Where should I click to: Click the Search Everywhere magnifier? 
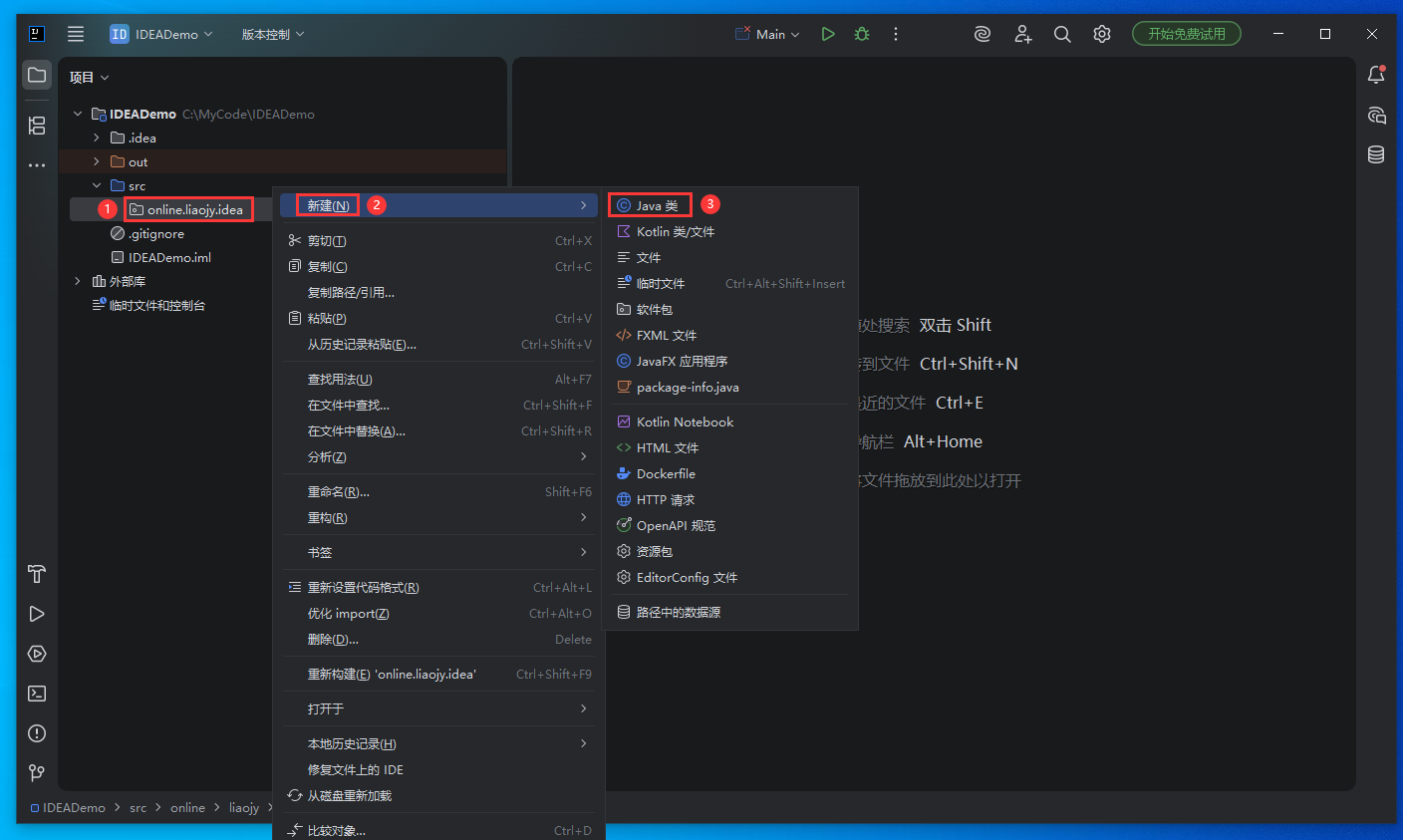[1062, 34]
